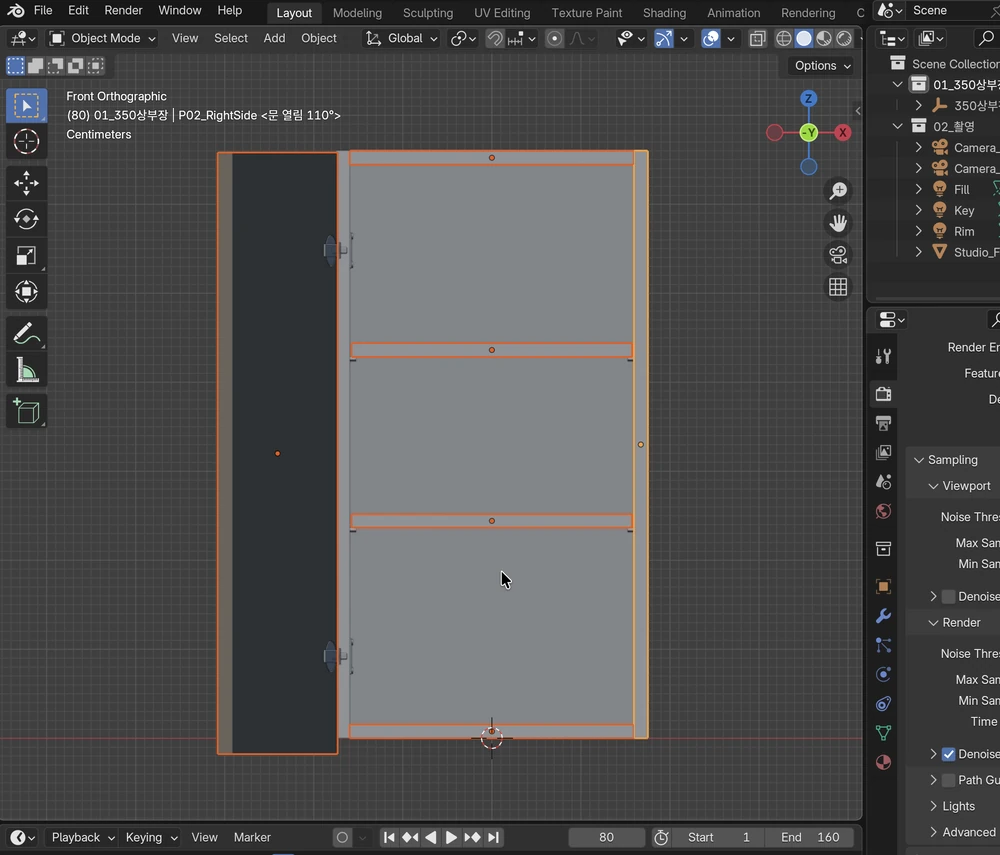Screen dimensions: 1000x855
Task: Toggle the camera view icon
Action: 838,255
